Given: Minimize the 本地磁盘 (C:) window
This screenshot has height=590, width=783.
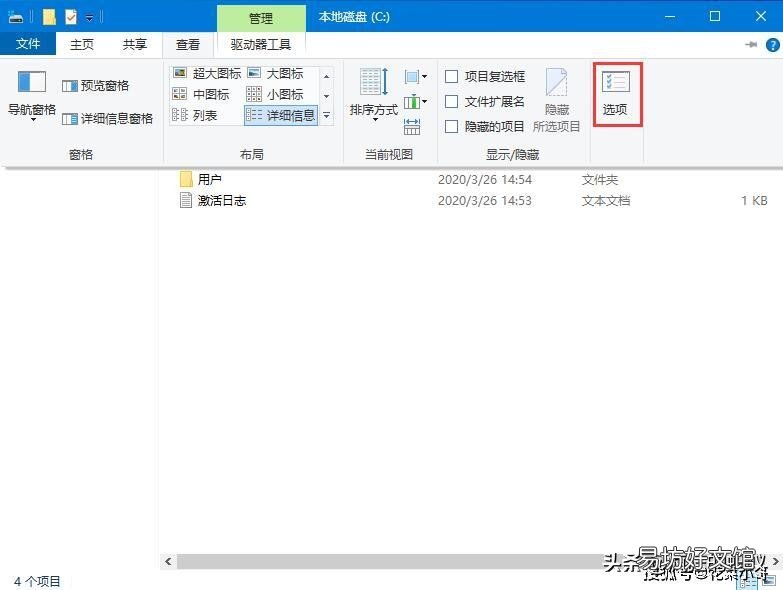Looking at the screenshot, I should [670, 16].
